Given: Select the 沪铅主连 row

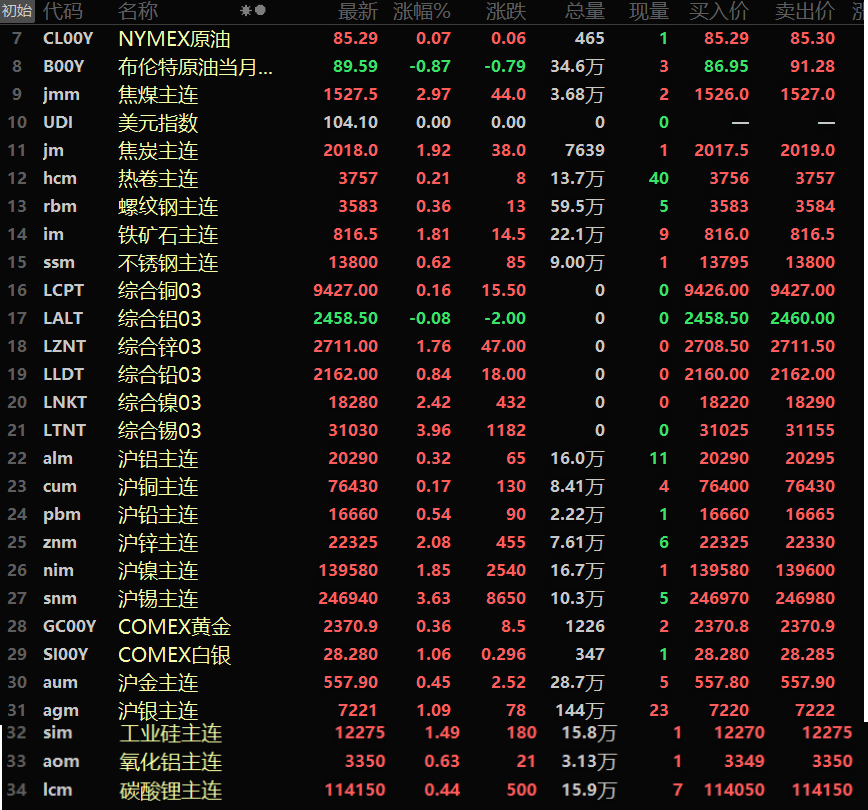Looking at the screenshot, I should click(434, 514).
